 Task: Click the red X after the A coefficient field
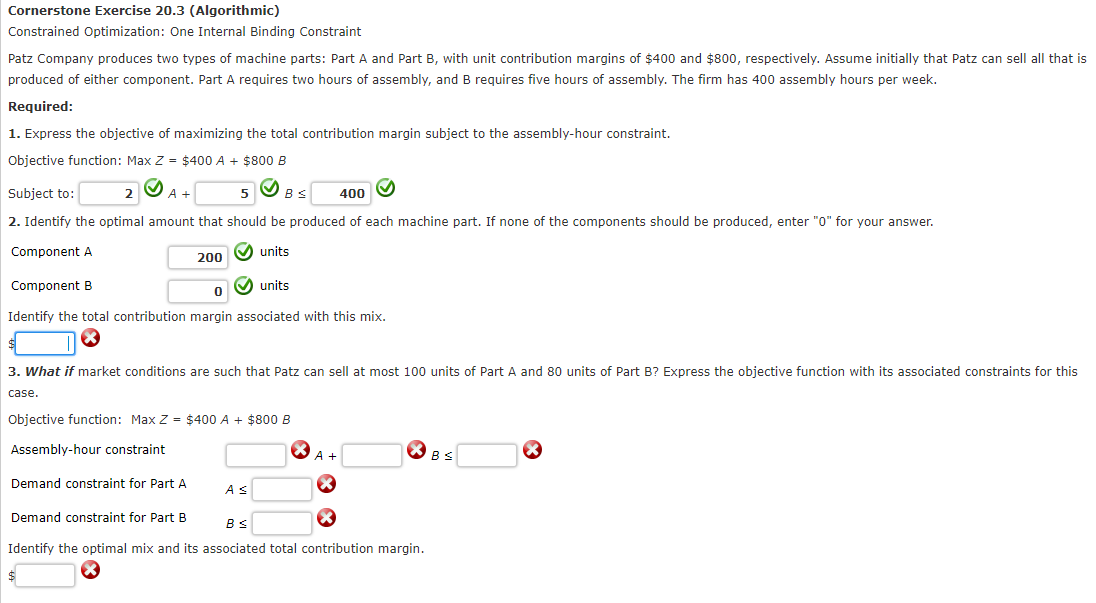click(300, 450)
